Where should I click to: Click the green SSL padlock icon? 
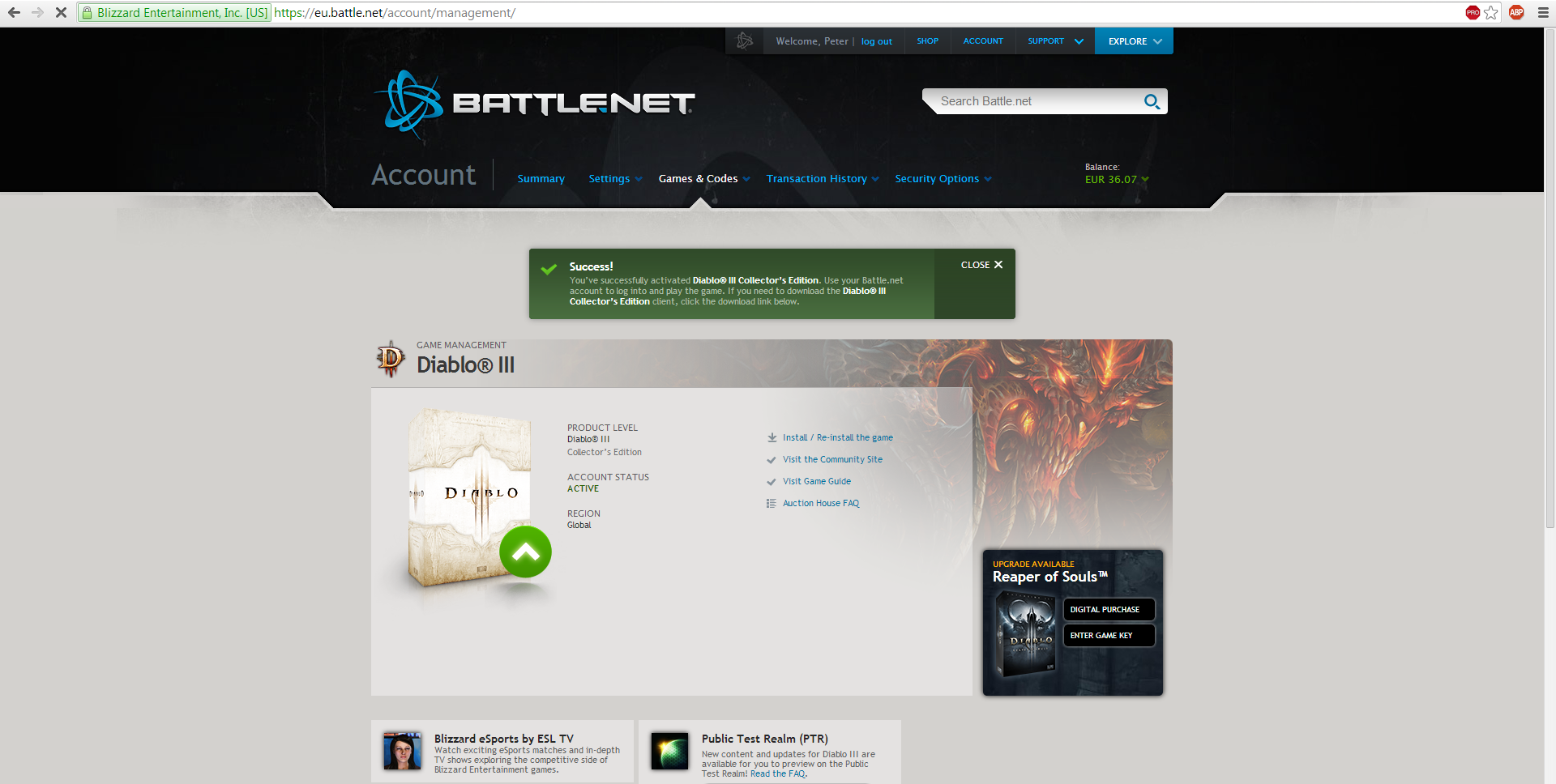(x=88, y=12)
